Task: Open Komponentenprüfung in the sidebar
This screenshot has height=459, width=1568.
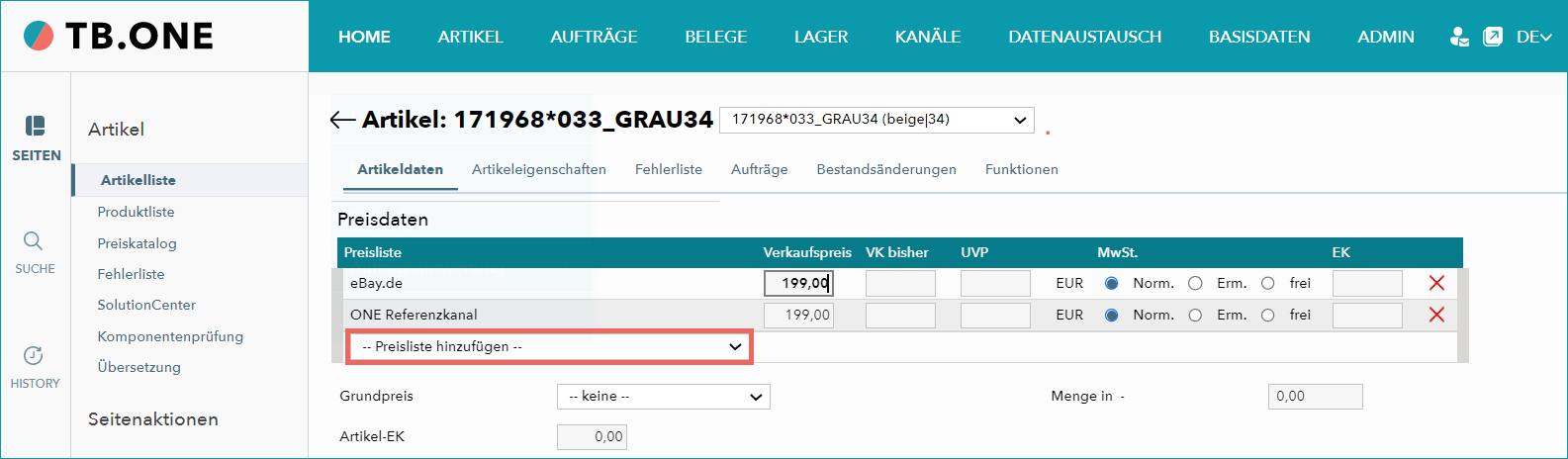Action: (170, 336)
